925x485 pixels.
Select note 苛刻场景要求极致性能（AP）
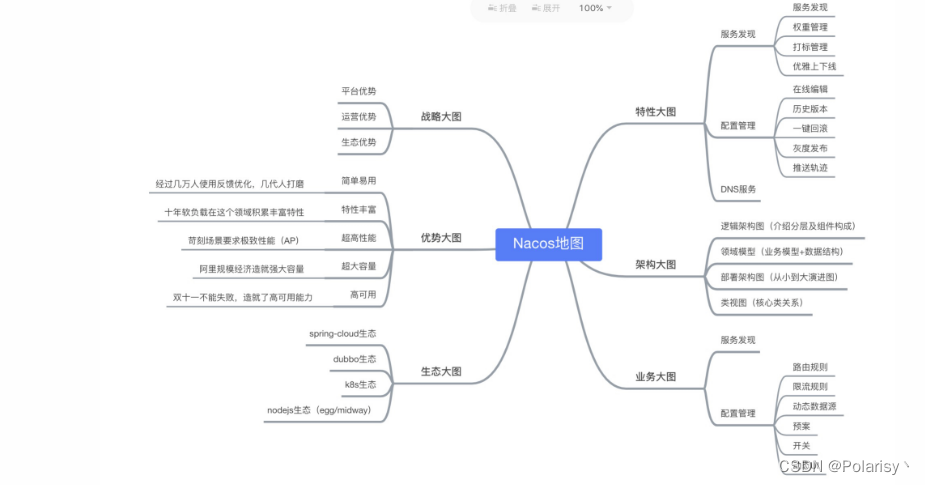click(x=244, y=241)
